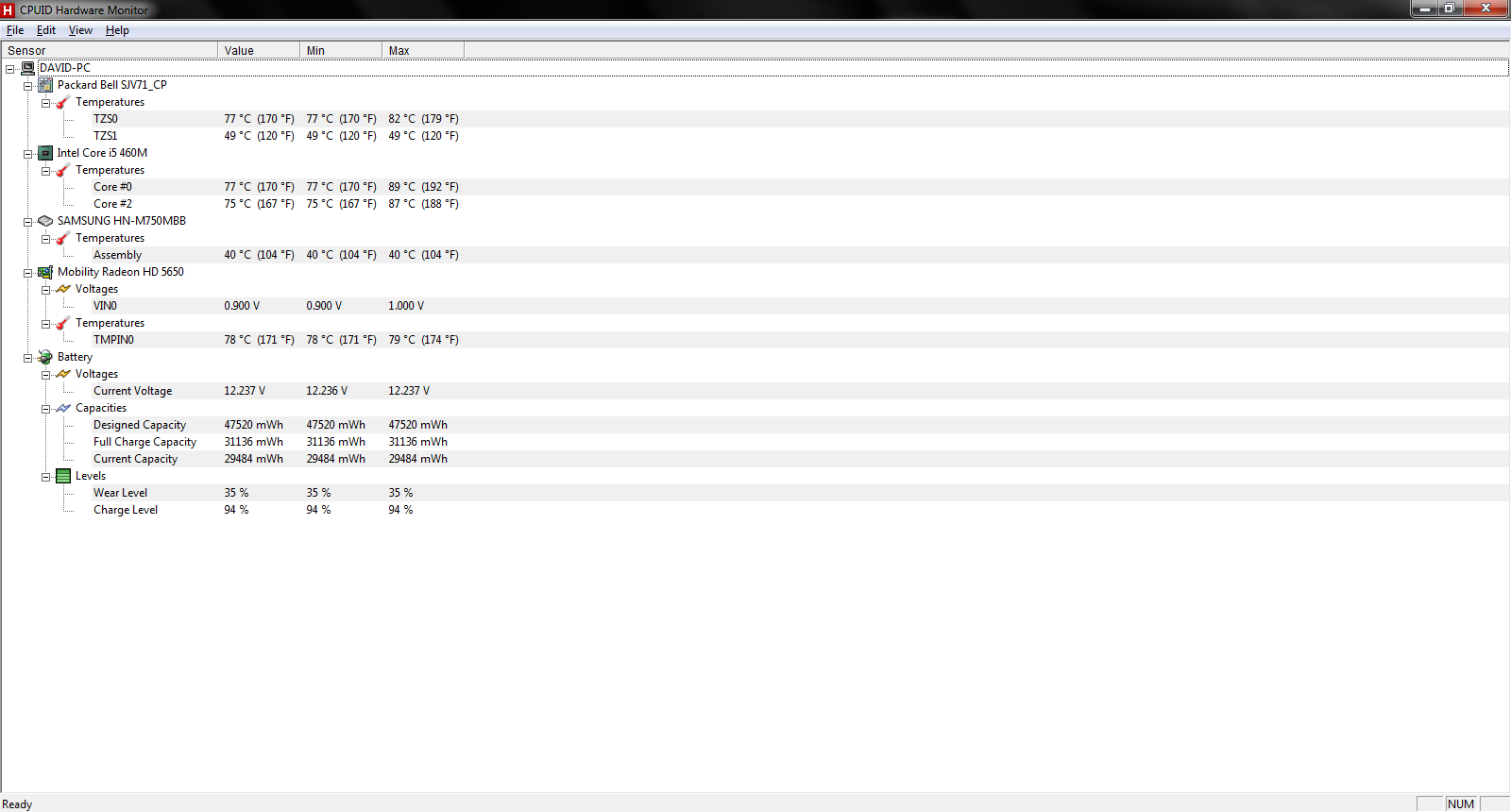
Task: Click the Value column header
Action: click(x=259, y=50)
